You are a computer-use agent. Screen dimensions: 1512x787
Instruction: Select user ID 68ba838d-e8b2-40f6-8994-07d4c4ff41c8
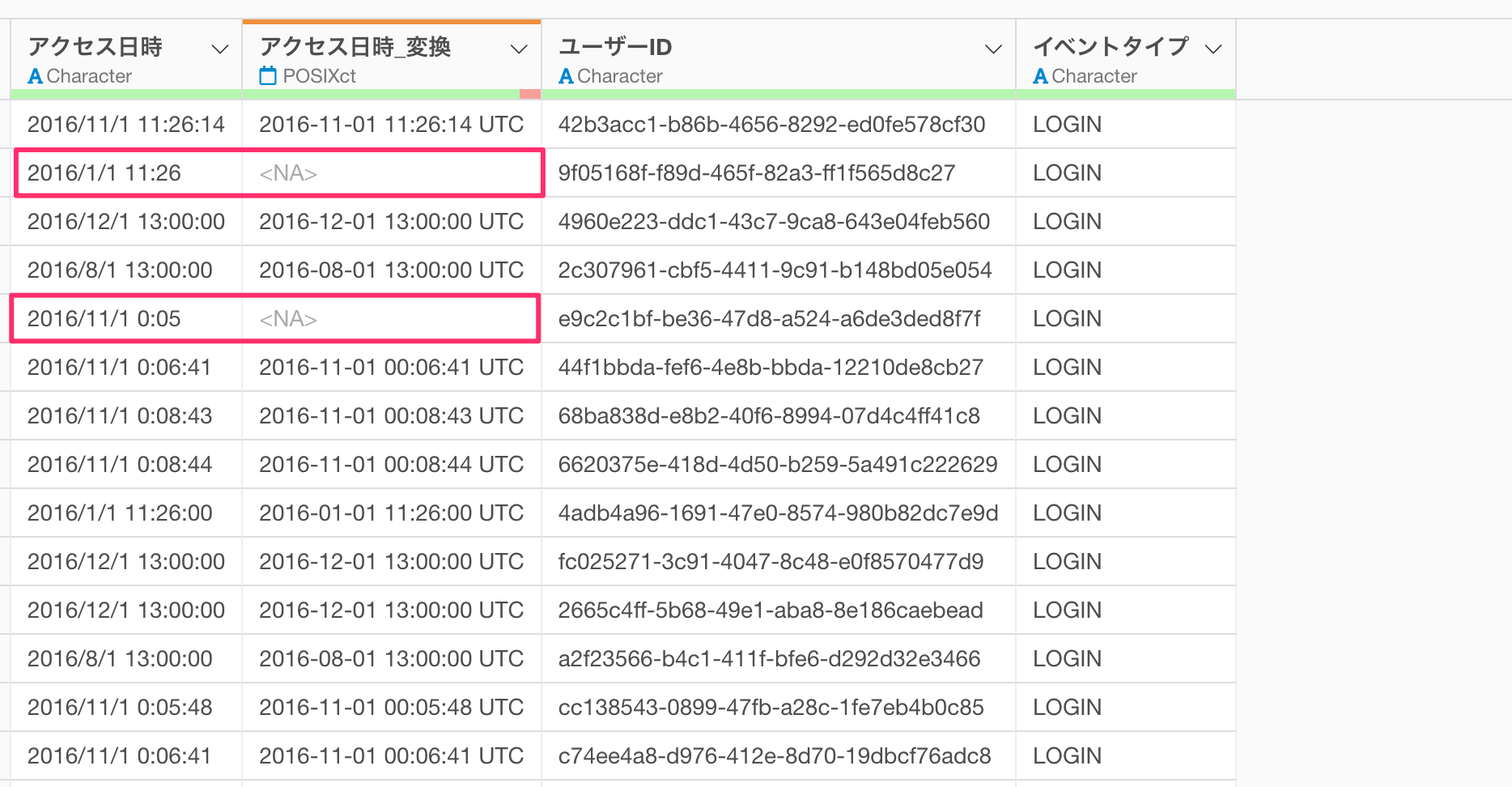779,415
